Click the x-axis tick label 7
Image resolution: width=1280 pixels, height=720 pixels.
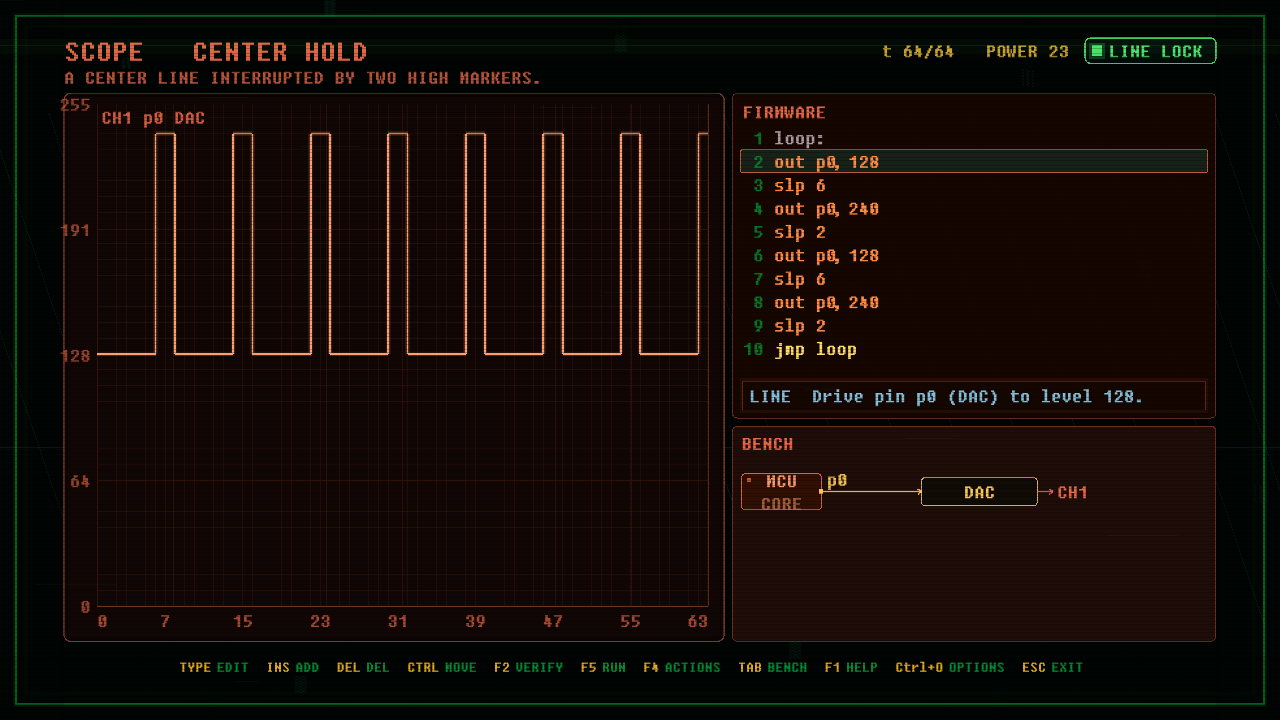tap(165, 621)
